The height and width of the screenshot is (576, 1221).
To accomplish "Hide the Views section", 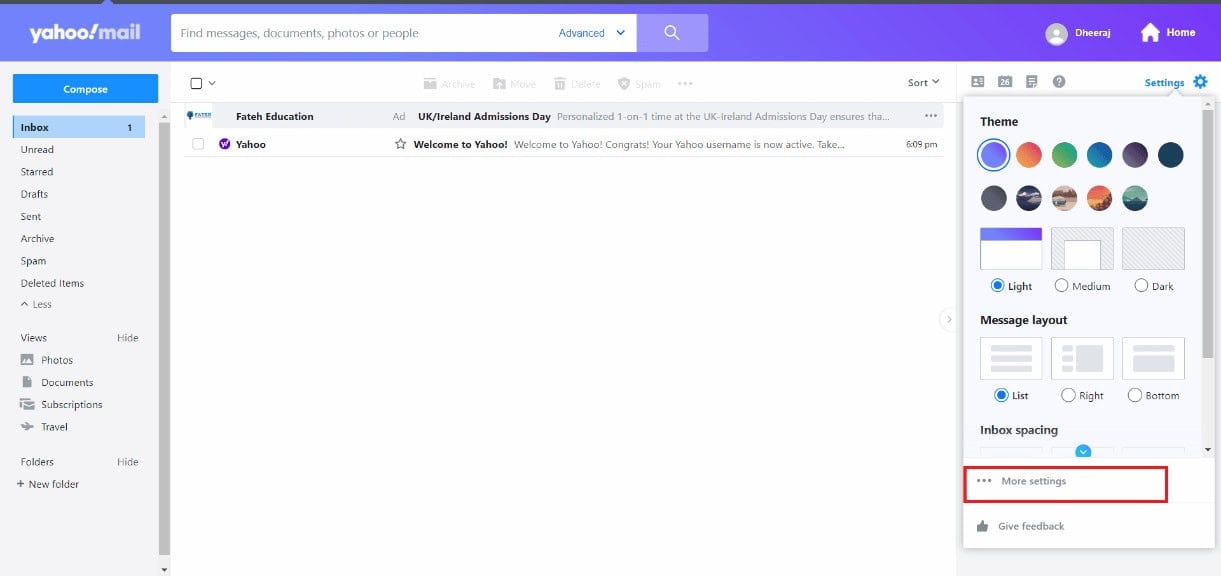I will (x=128, y=338).
